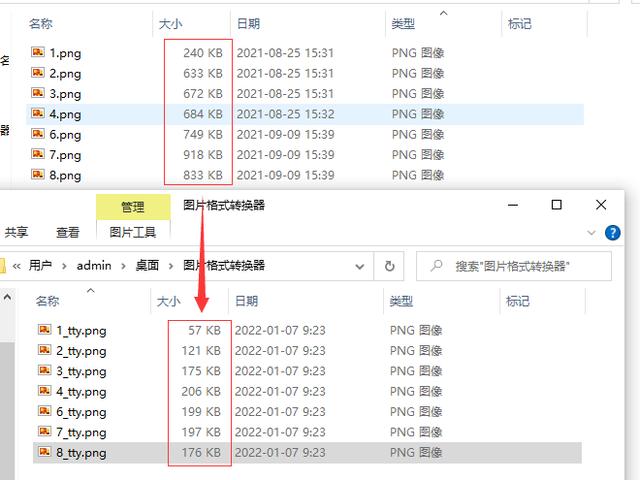This screenshot has height=480, width=640.
Task: Sort front window by 日期 column
Action: pos(246,301)
